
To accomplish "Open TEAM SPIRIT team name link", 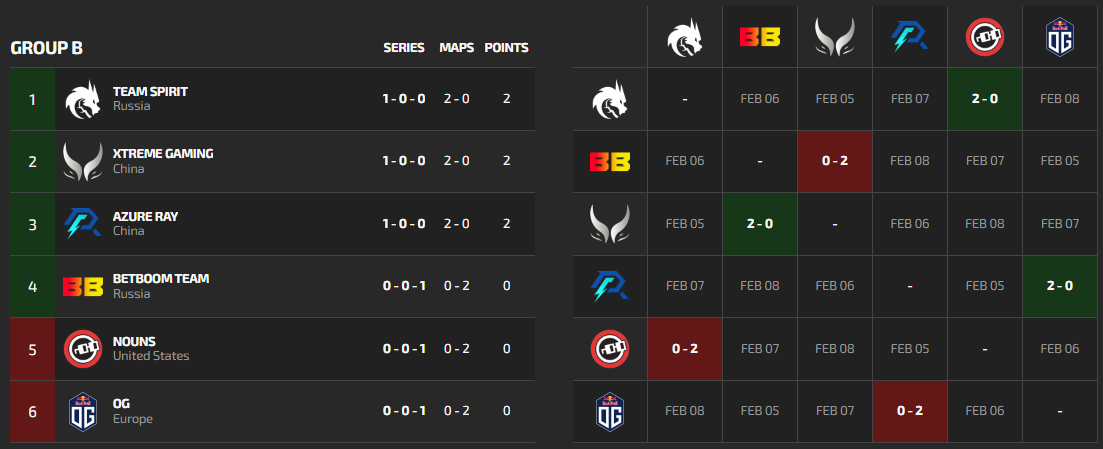I will point(151,91).
